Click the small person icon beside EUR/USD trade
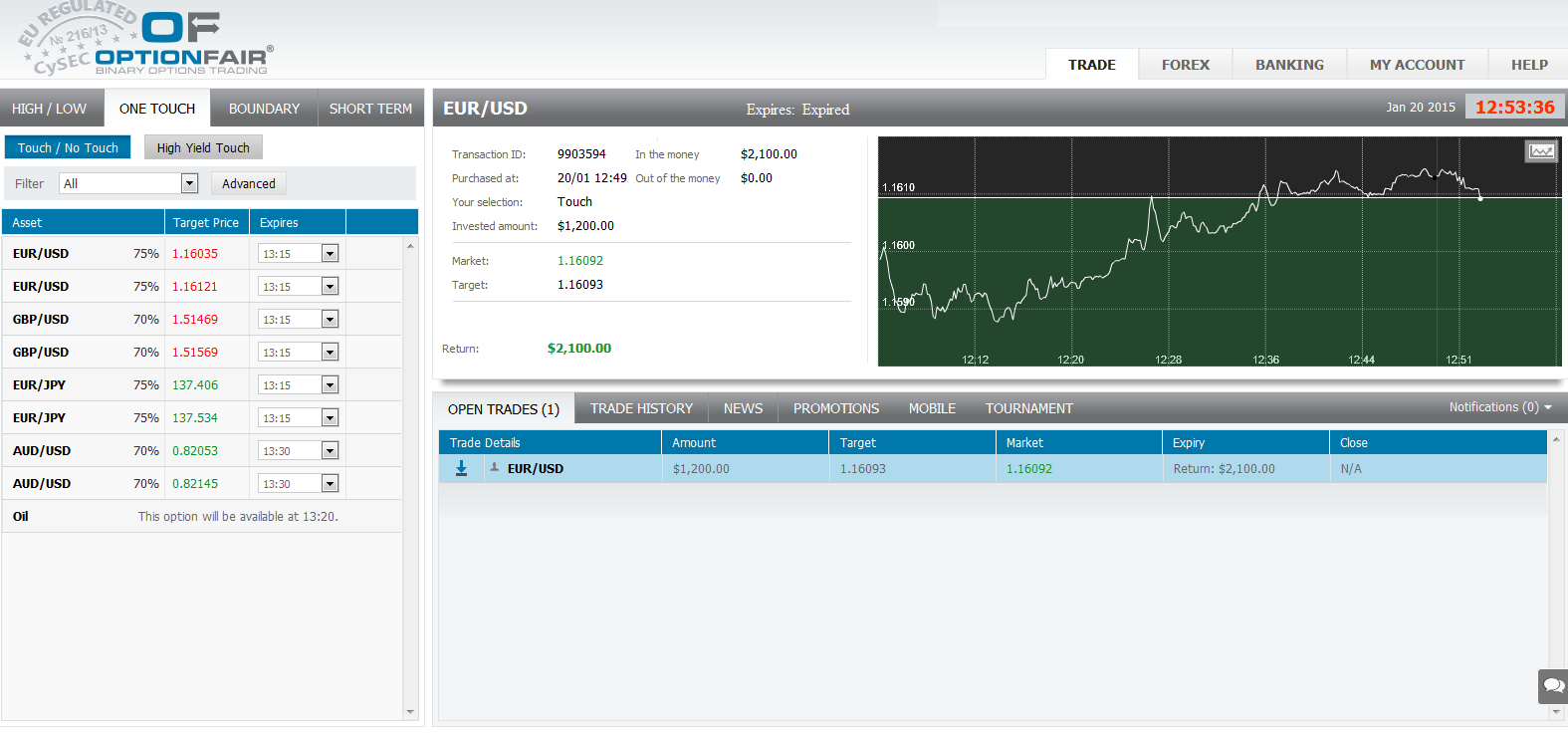Viewport: 1568px width, 736px height. pyautogui.click(x=494, y=467)
